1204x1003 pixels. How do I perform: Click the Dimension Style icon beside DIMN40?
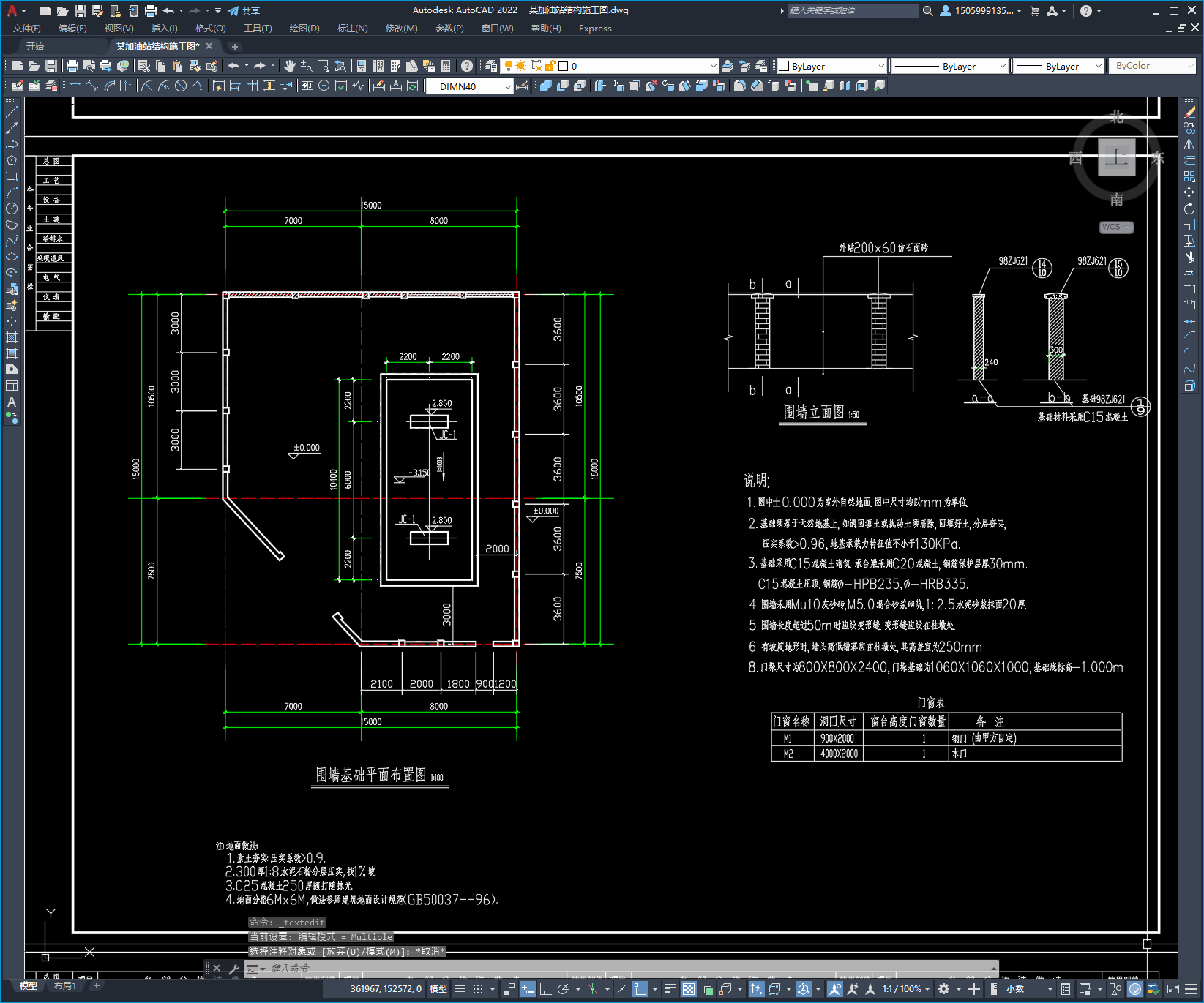coord(522,86)
